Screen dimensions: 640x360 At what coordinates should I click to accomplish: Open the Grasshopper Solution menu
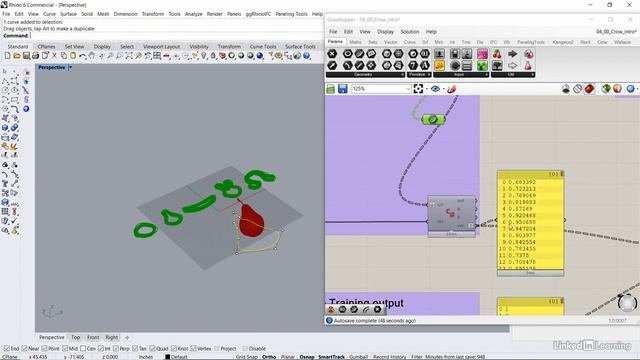(x=409, y=31)
